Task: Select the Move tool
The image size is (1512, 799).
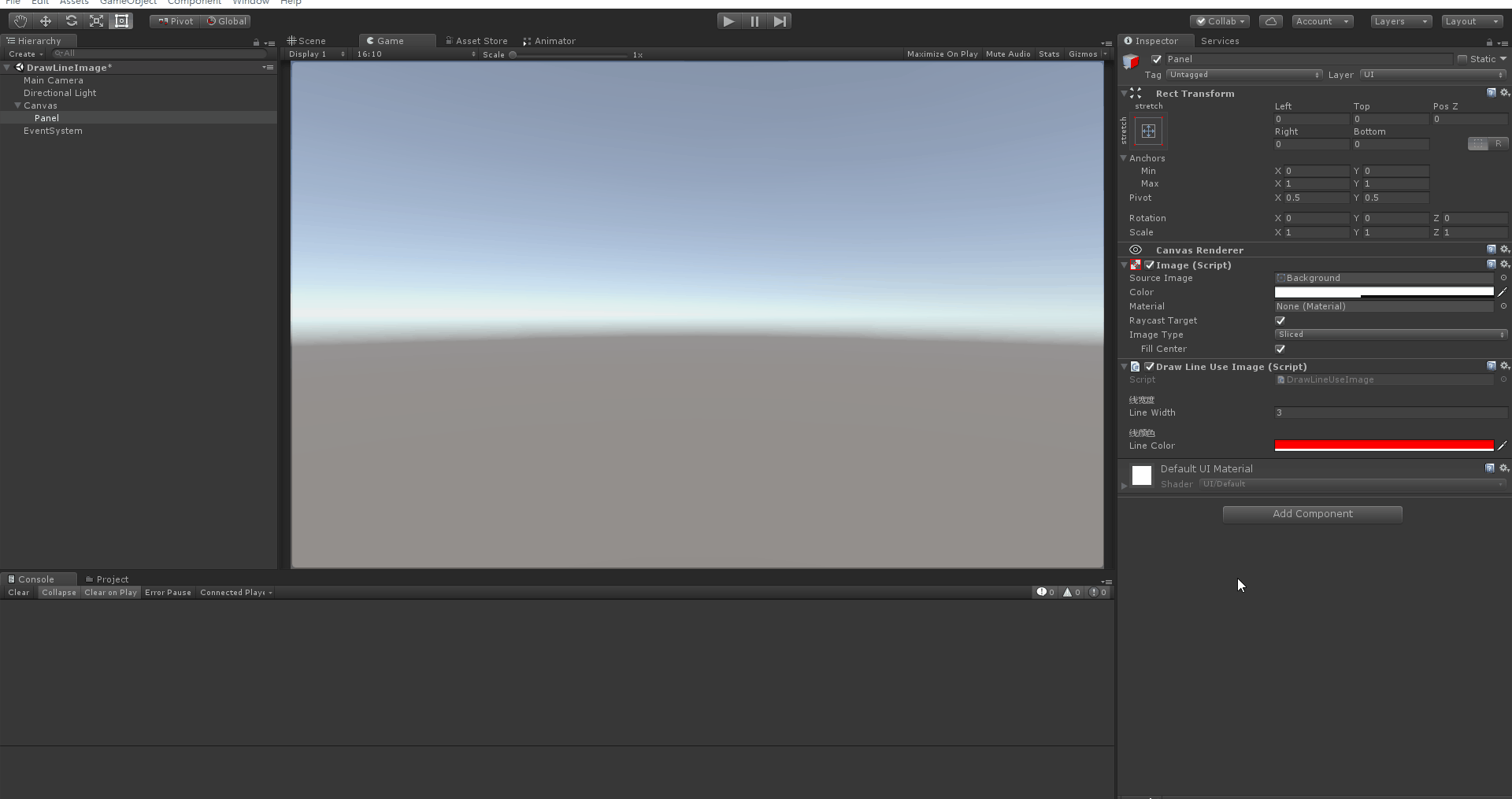Action: (44, 20)
